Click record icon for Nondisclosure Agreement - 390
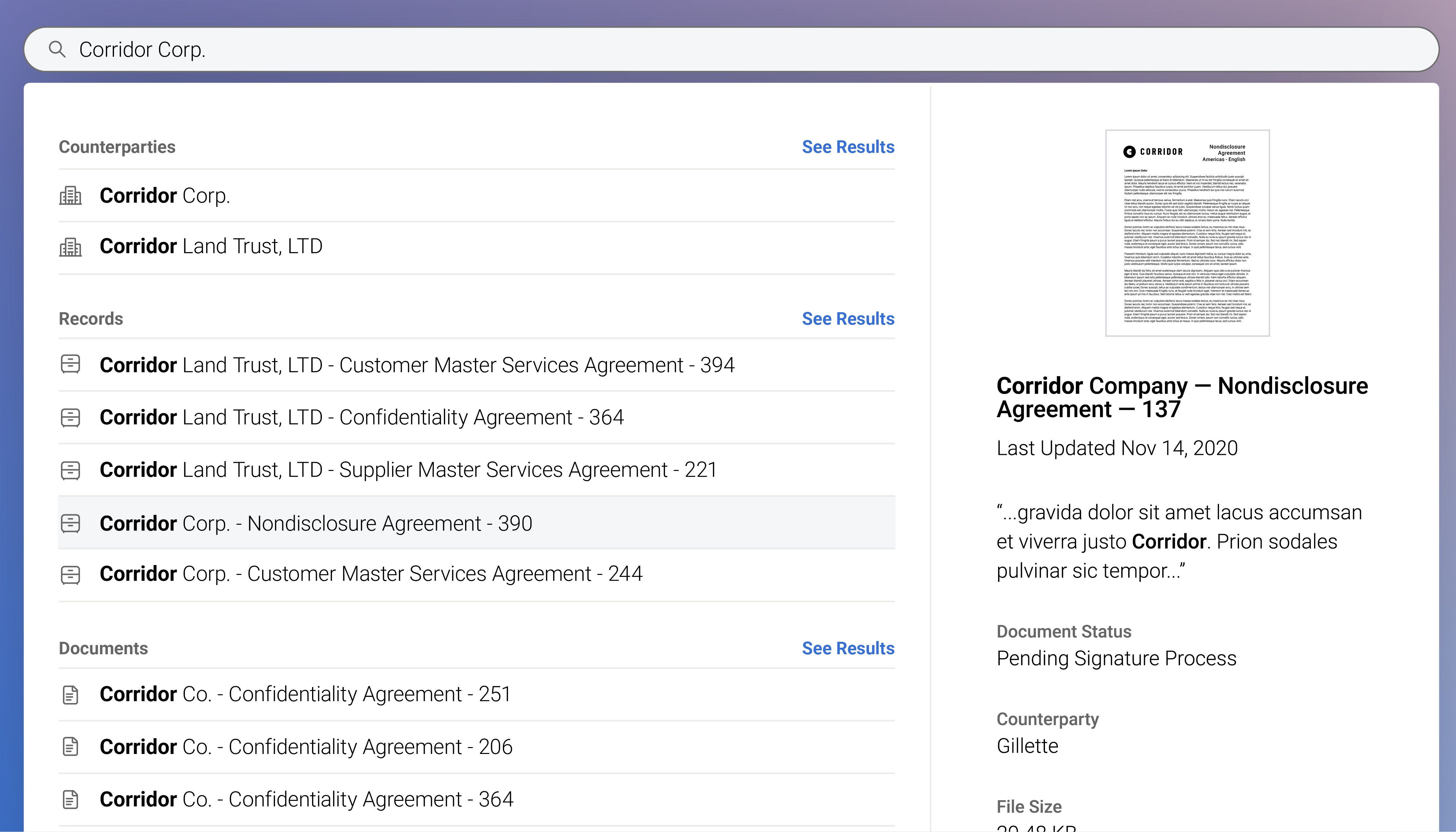The image size is (1456, 832). click(x=70, y=523)
